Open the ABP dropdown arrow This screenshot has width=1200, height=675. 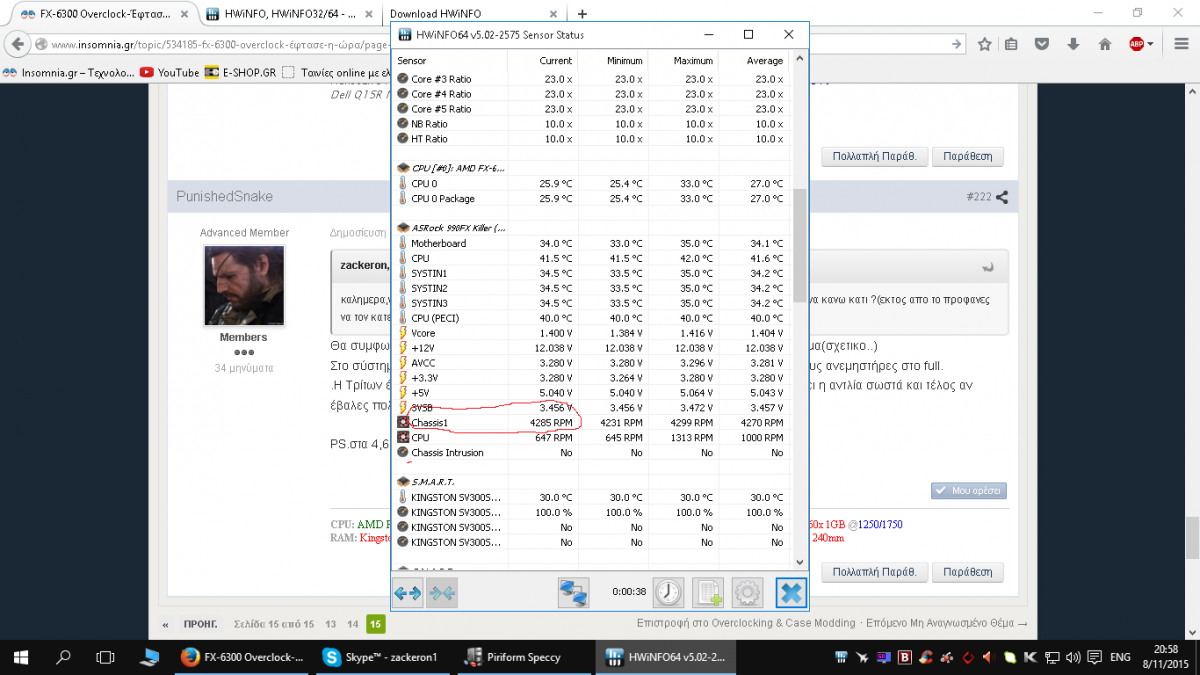point(1150,45)
